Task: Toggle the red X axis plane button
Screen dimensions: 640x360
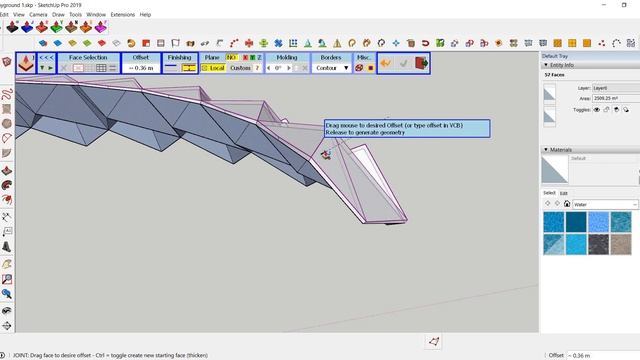Action: tap(246, 58)
